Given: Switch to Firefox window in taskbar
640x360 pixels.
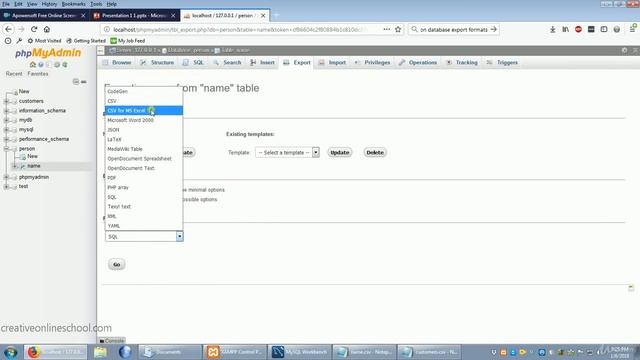Looking at the screenshot, I should (x=56, y=352).
